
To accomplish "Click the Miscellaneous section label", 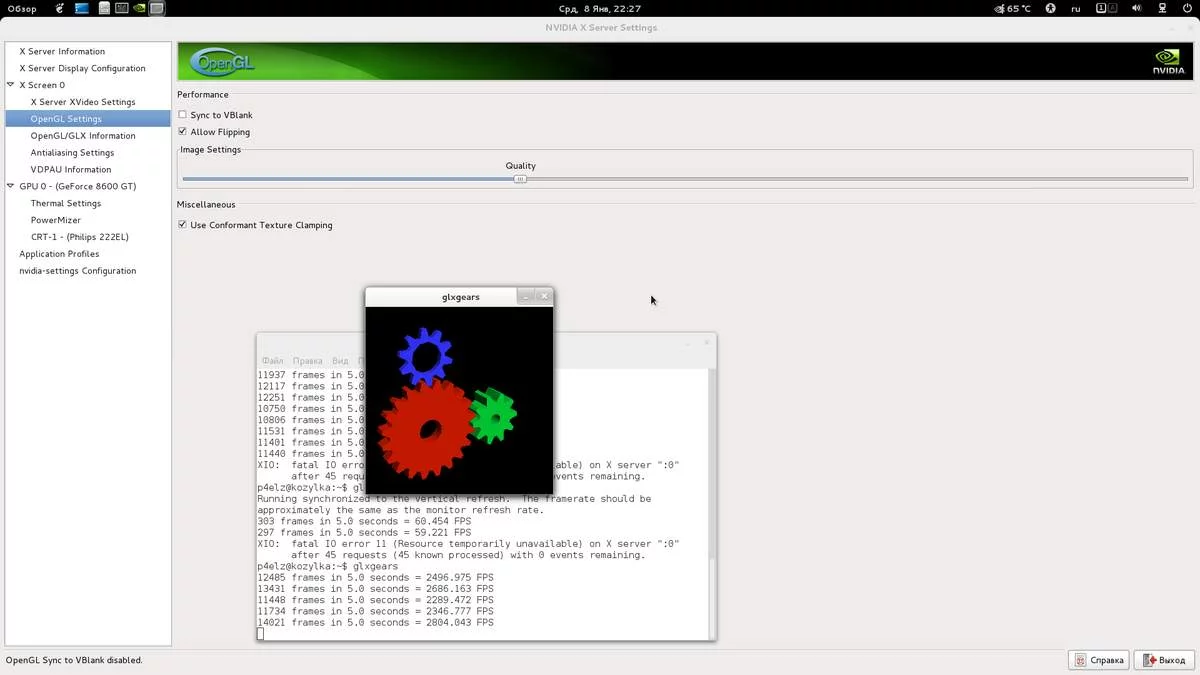I will (x=206, y=205).
